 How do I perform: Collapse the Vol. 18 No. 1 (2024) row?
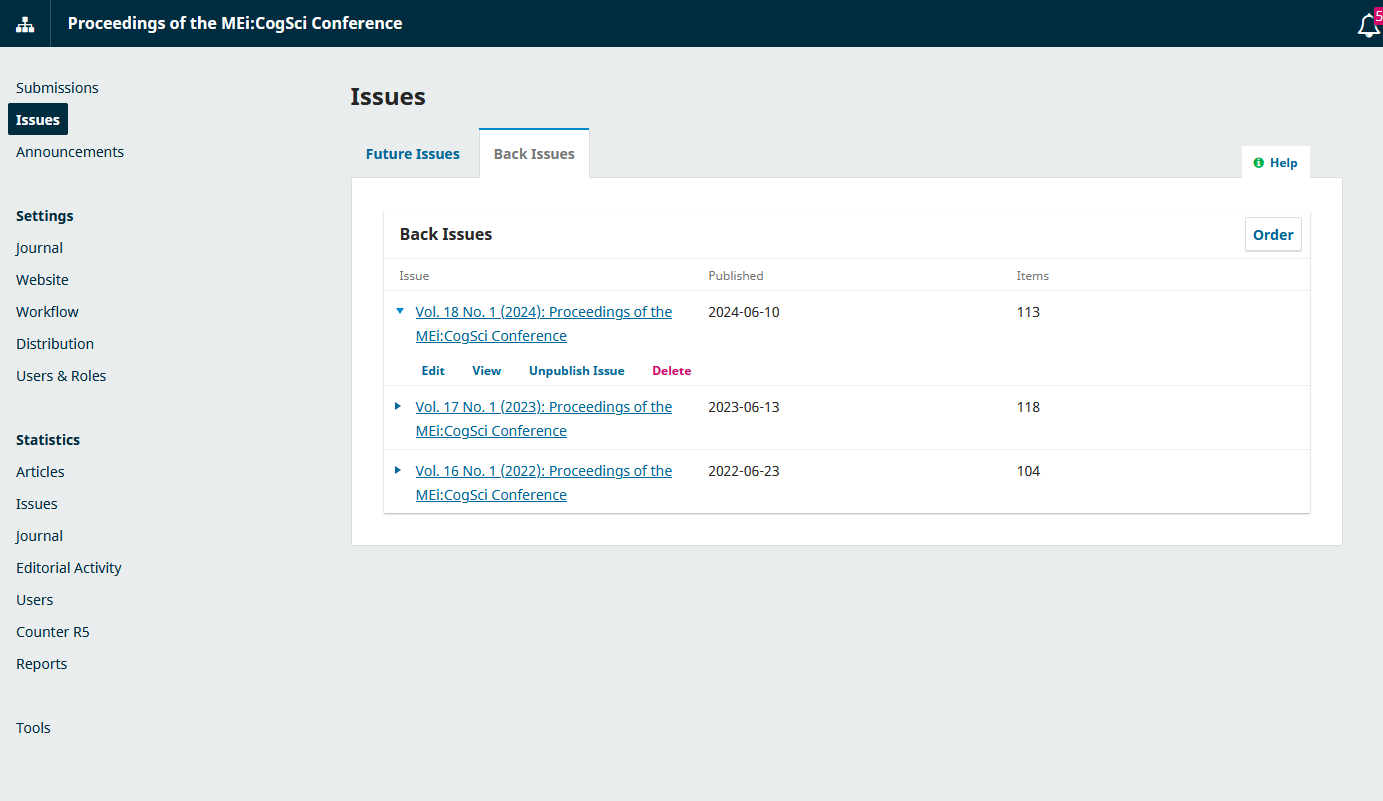tap(399, 311)
